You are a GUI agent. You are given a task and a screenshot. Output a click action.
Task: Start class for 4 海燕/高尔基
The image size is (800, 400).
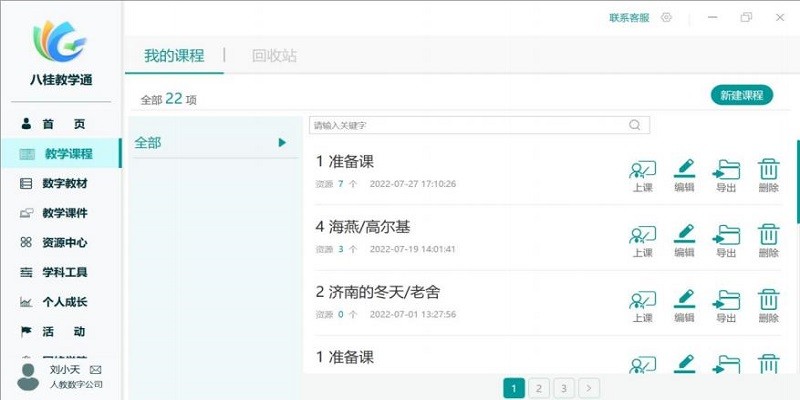click(x=642, y=241)
